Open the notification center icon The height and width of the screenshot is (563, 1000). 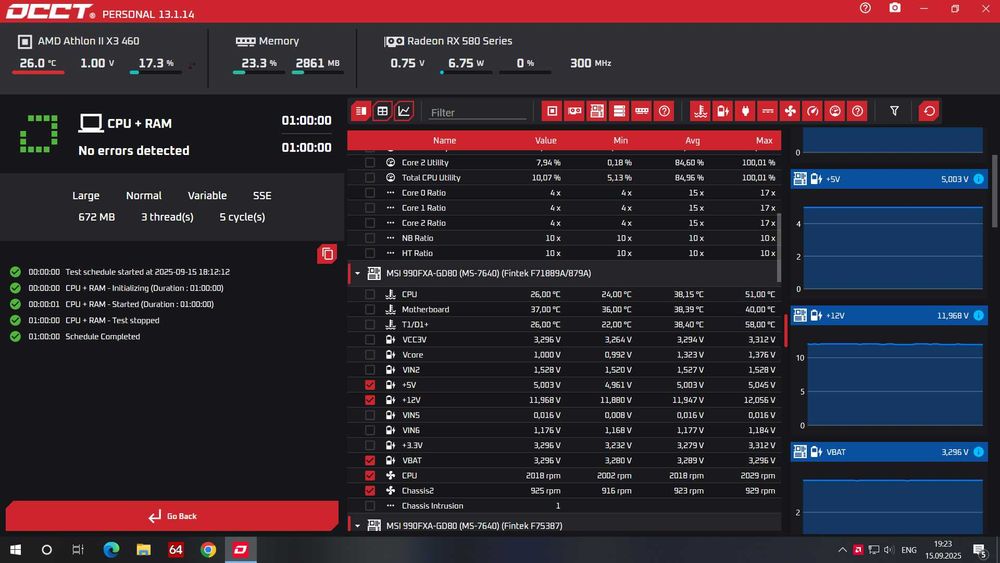[x=981, y=550]
